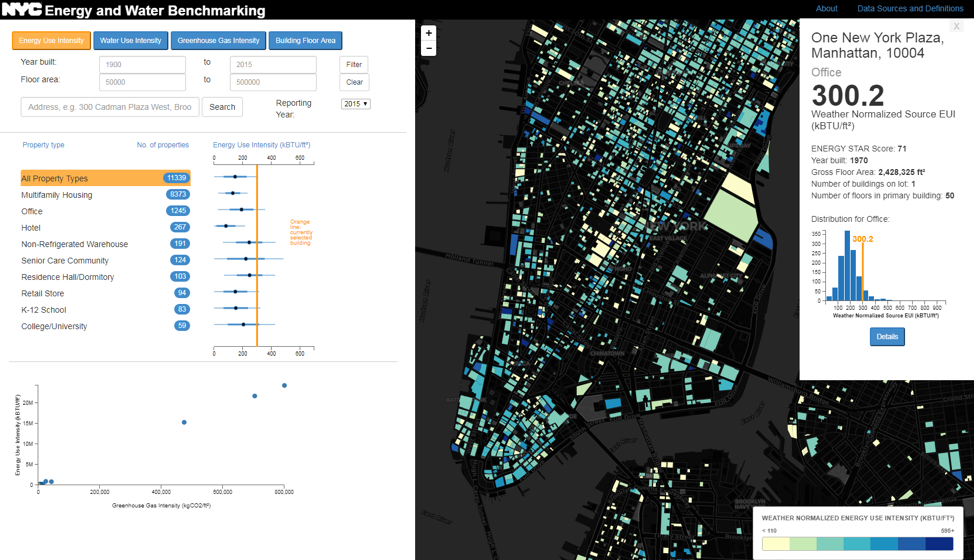Click the highest scatter plot point

point(284,386)
